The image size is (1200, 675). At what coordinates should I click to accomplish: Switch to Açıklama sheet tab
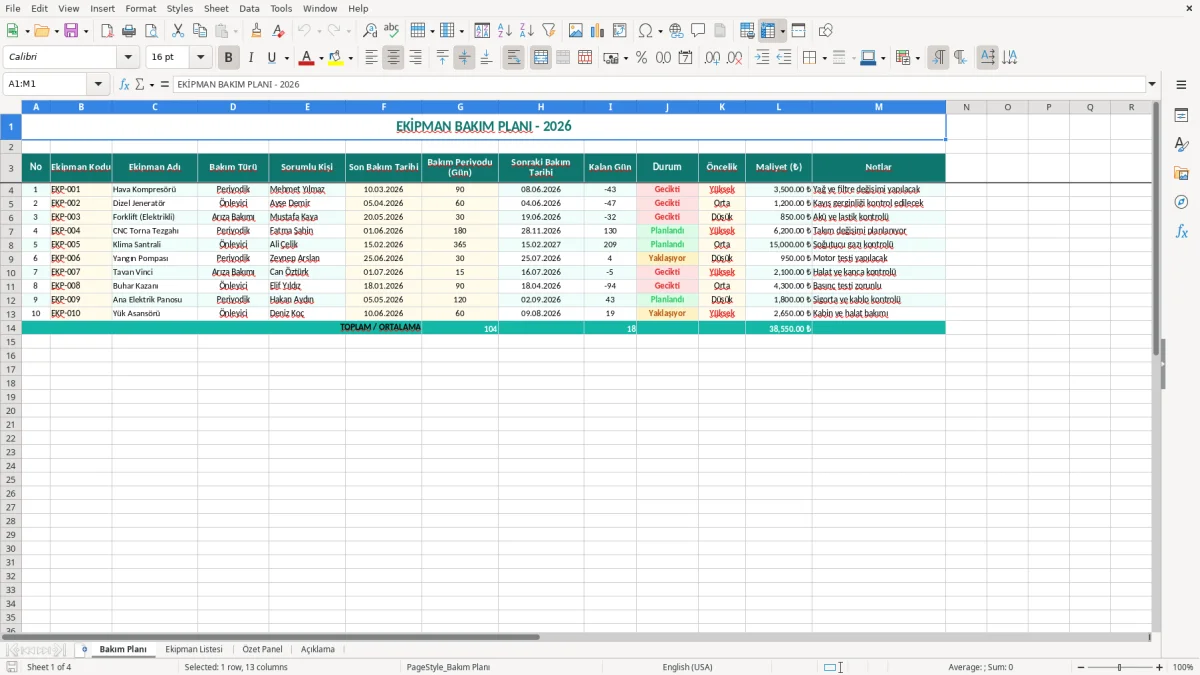click(x=318, y=649)
